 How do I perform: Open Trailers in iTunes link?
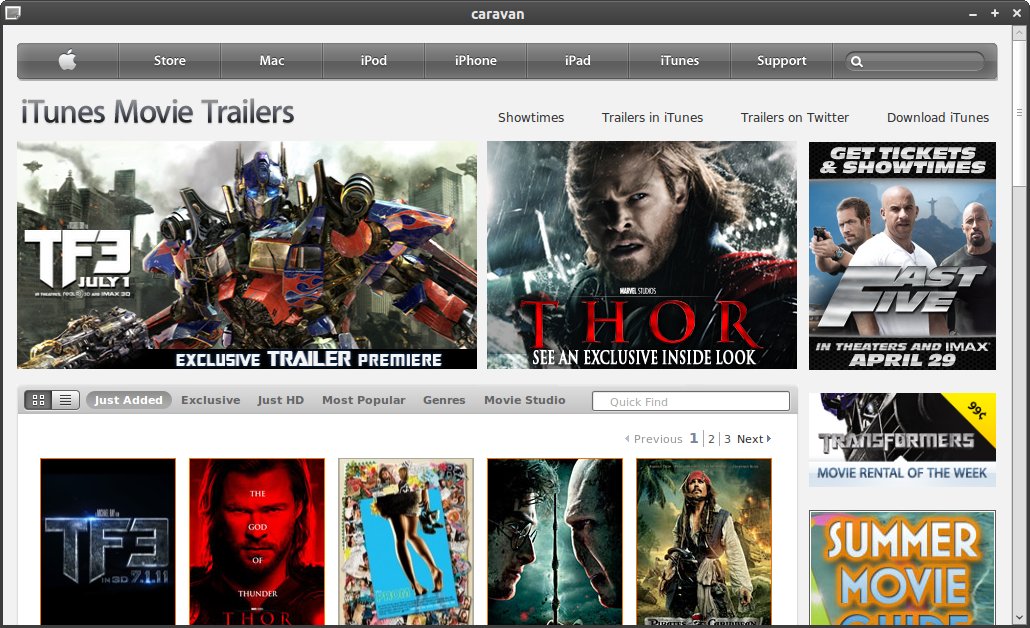click(x=652, y=118)
